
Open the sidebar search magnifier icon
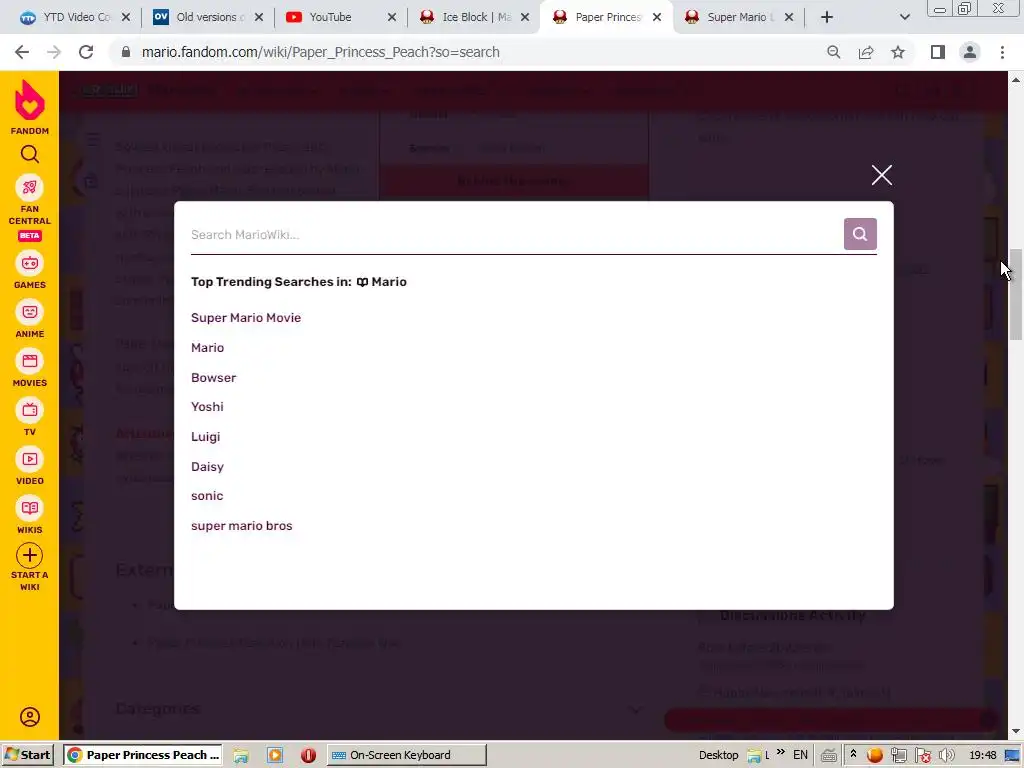tap(29, 154)
